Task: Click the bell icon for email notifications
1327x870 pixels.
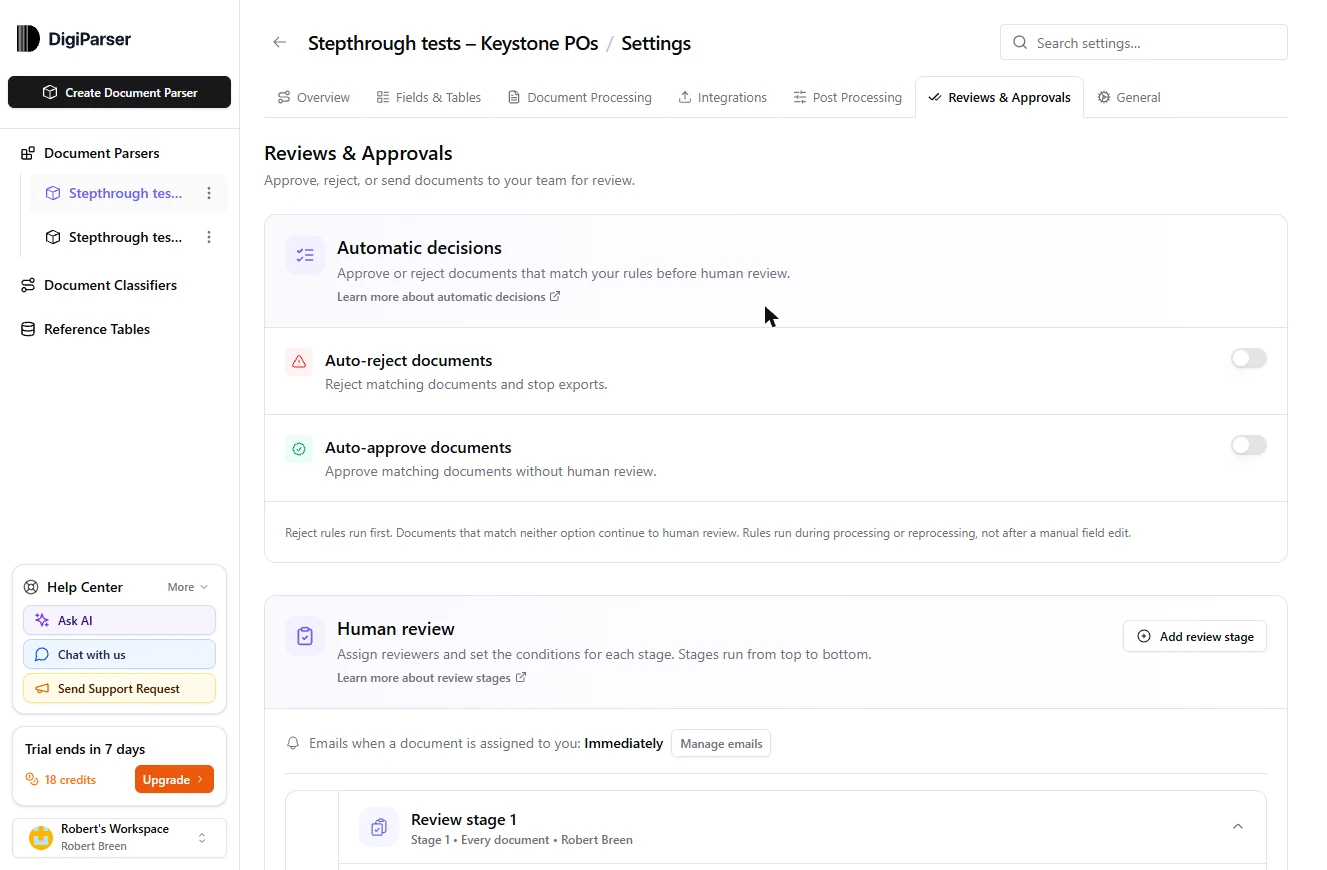Action: pos(293,743)
